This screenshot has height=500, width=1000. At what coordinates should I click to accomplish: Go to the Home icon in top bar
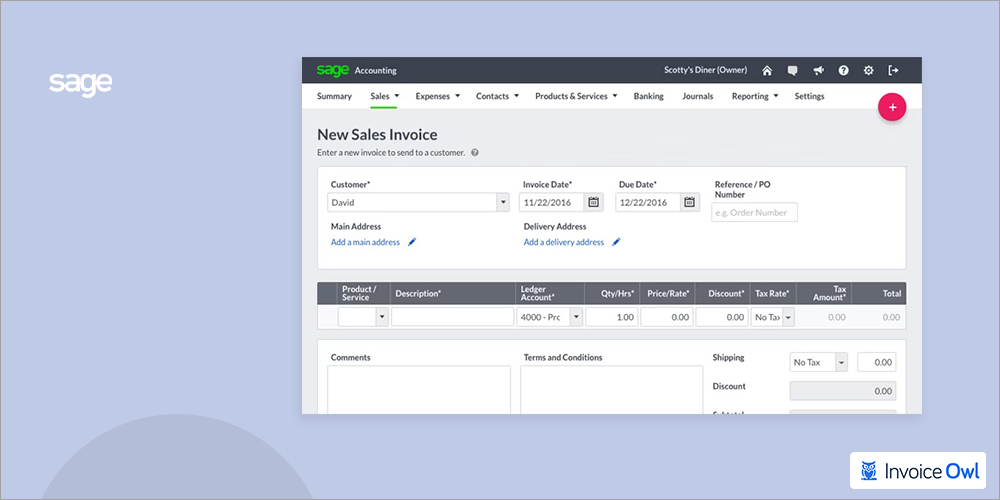[x=767, y=71]
